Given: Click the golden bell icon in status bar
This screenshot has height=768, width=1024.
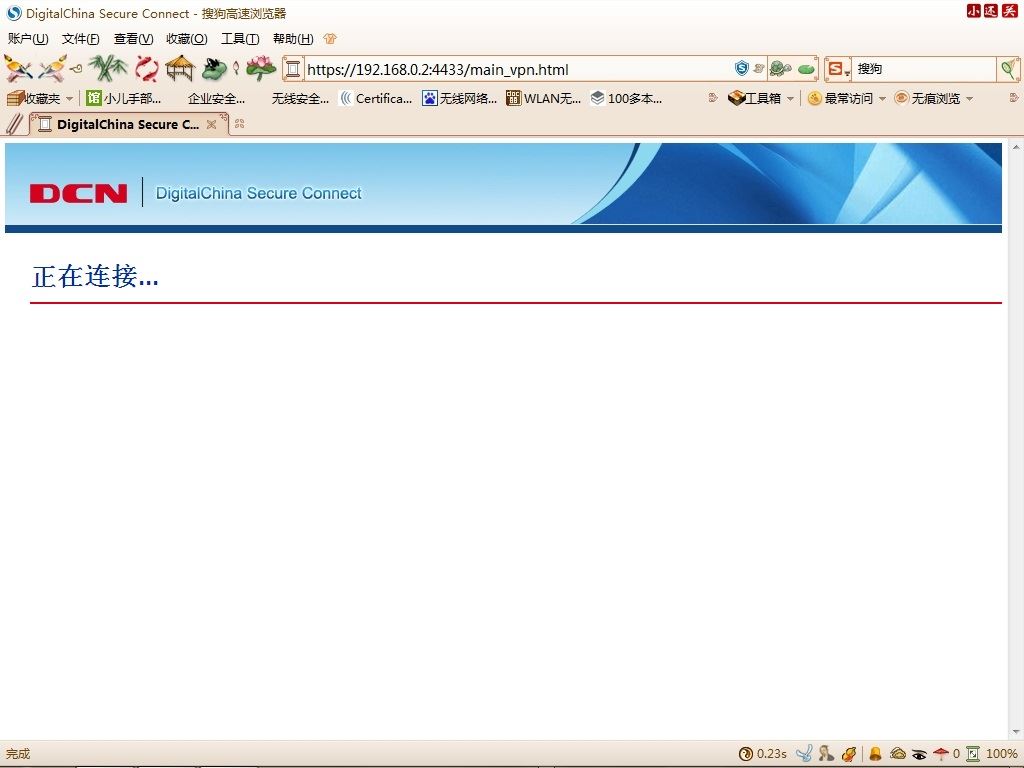Looking at the screenshot, I should pyautogui.click(x=875, y=754).
